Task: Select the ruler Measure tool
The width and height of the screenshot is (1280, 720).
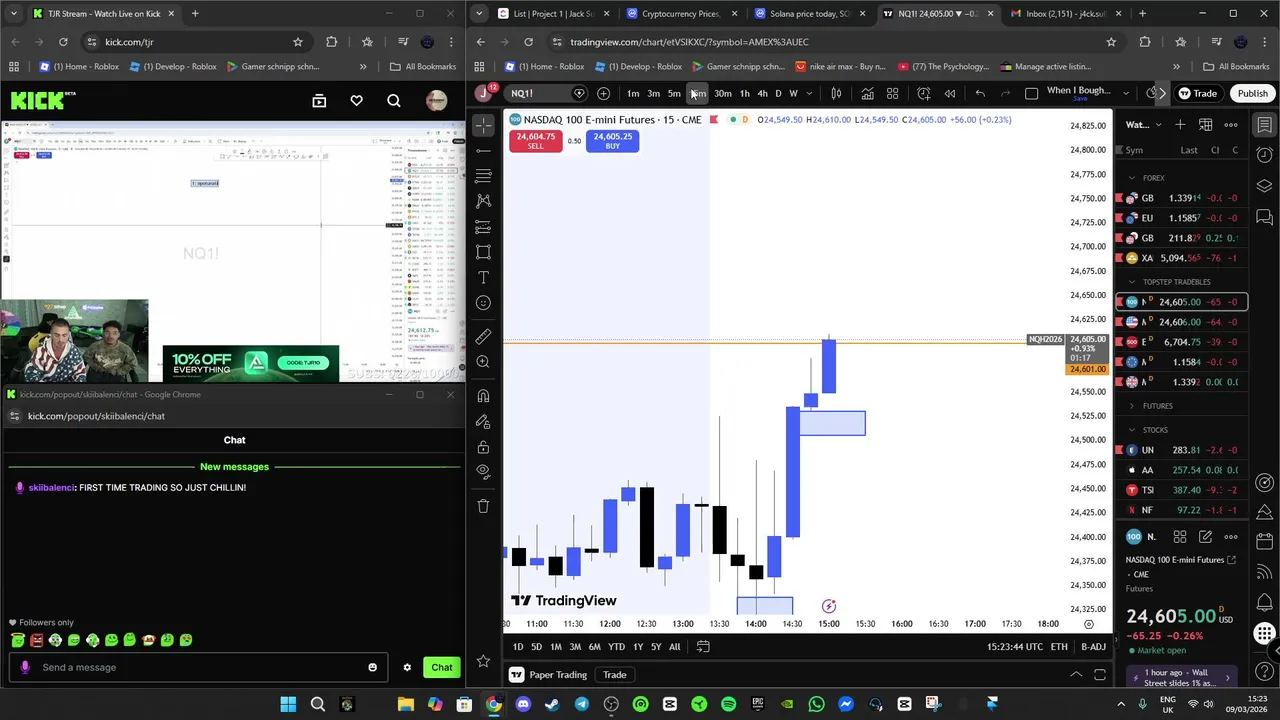Action: pos(483,337)
